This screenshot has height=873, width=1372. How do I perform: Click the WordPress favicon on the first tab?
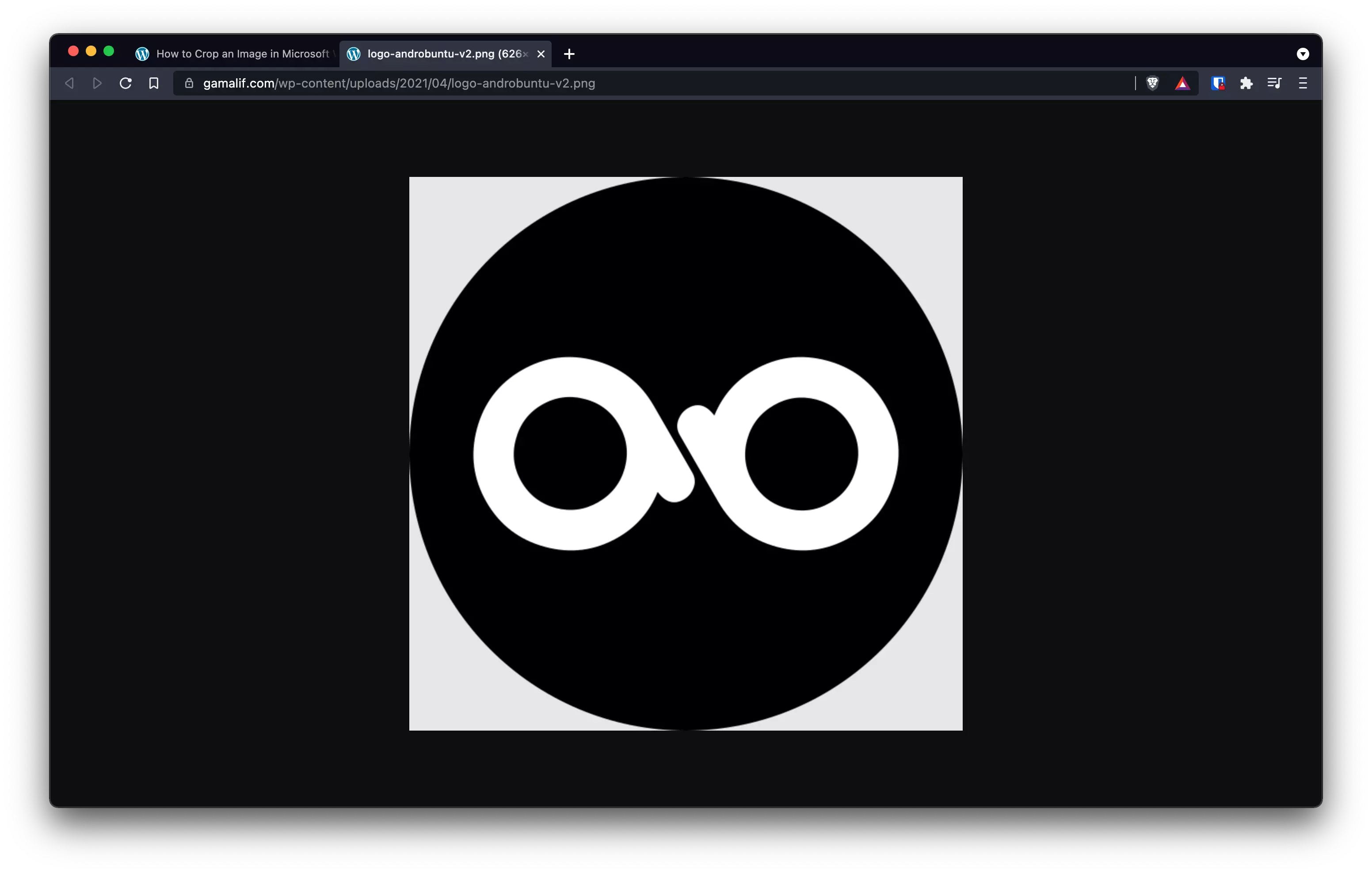142,54
